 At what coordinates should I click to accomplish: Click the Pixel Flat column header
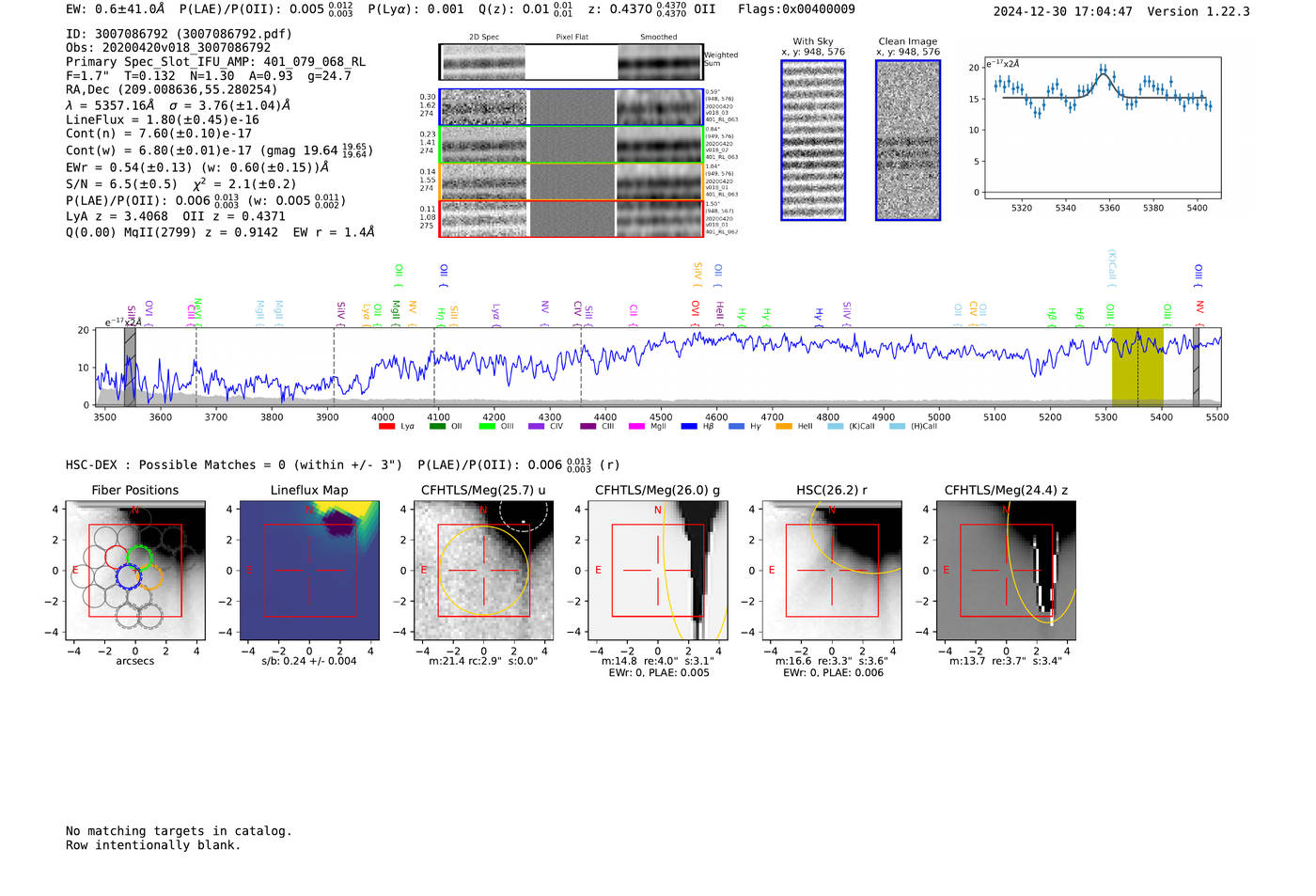coord(572,38)
